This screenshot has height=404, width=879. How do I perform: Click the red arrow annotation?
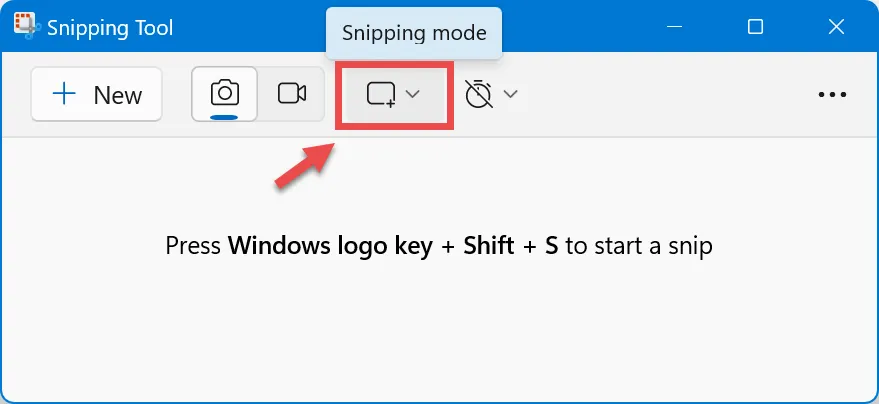(304, 163)
